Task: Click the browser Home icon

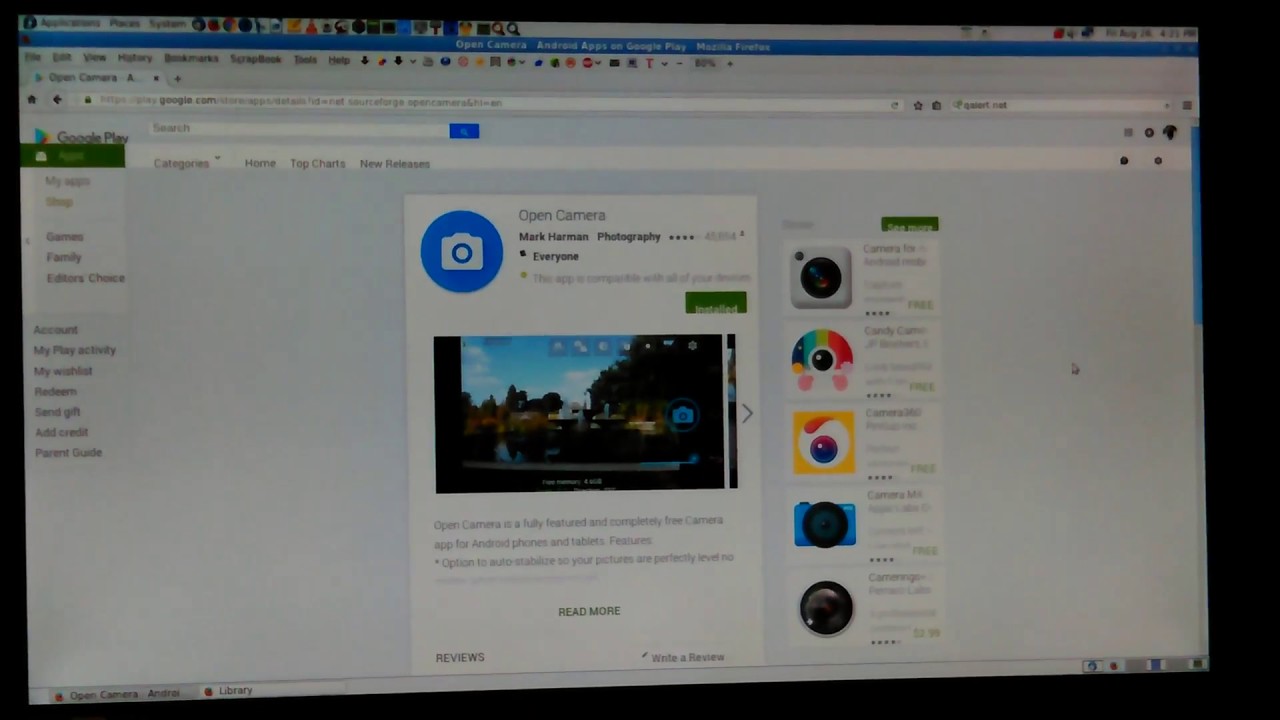Action: (32, 99)
